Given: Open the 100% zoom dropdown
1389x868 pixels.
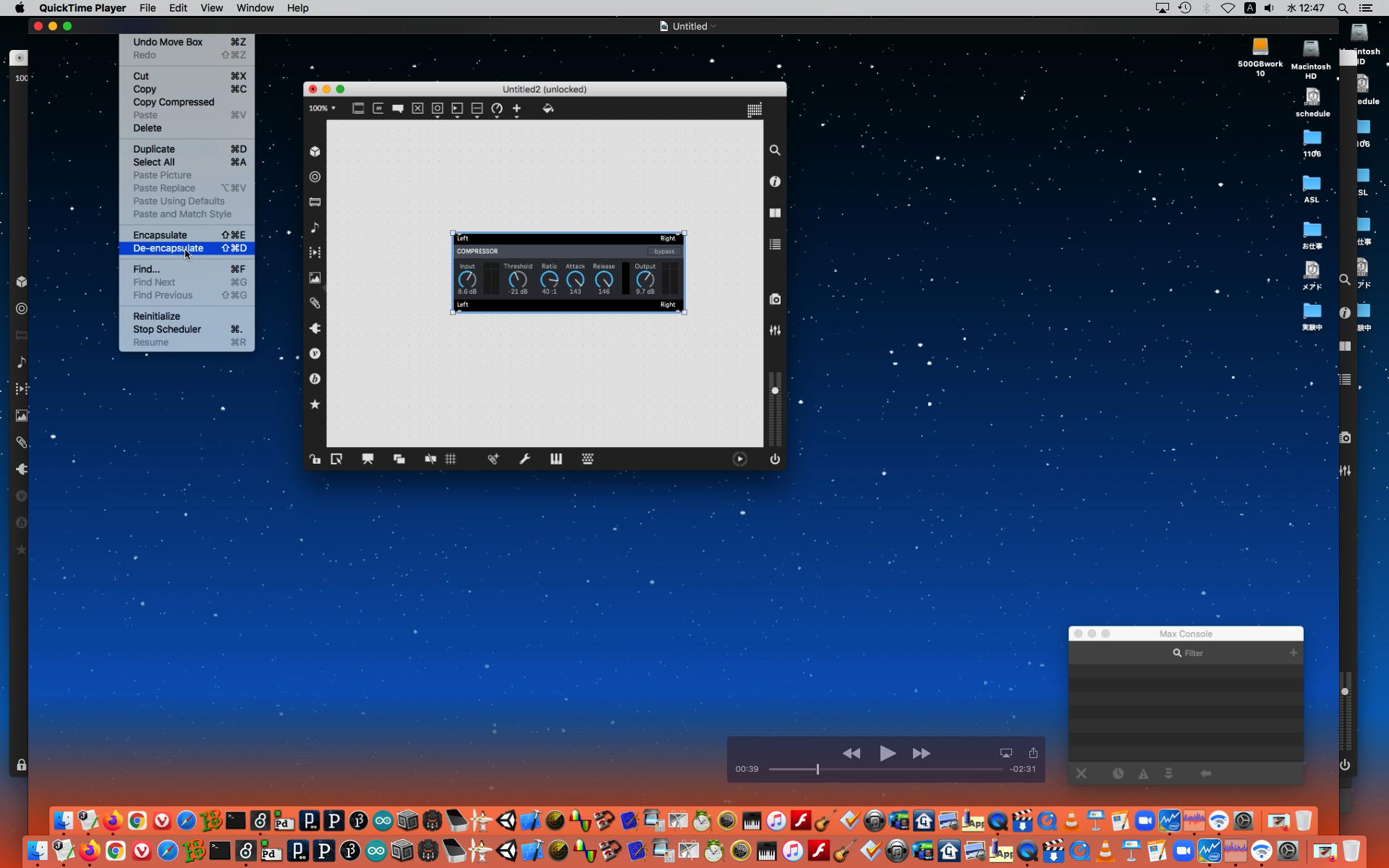Looking at the screenshot, I should coord(322,109).
